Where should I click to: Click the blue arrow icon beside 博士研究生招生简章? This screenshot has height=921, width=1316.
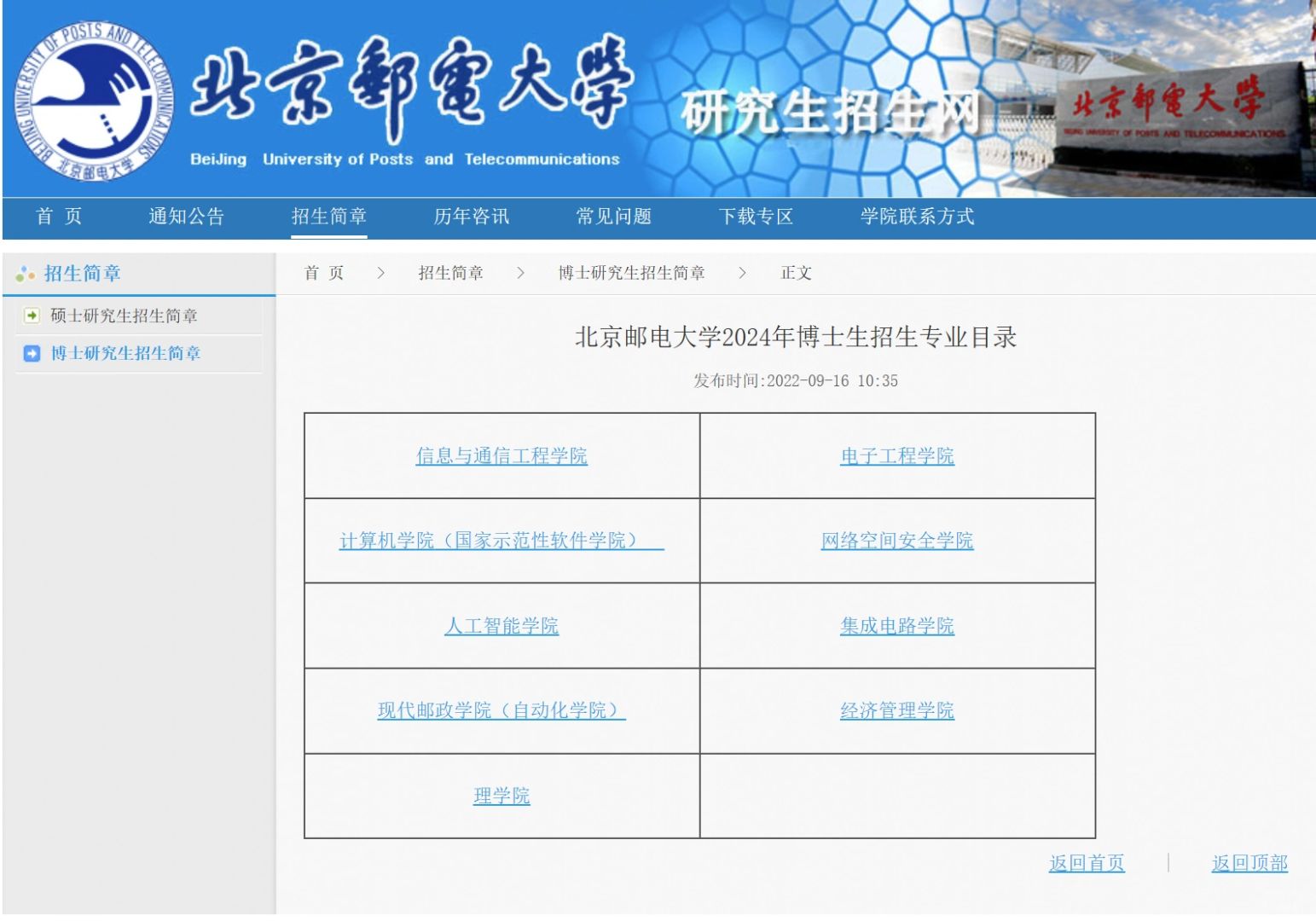32,353
